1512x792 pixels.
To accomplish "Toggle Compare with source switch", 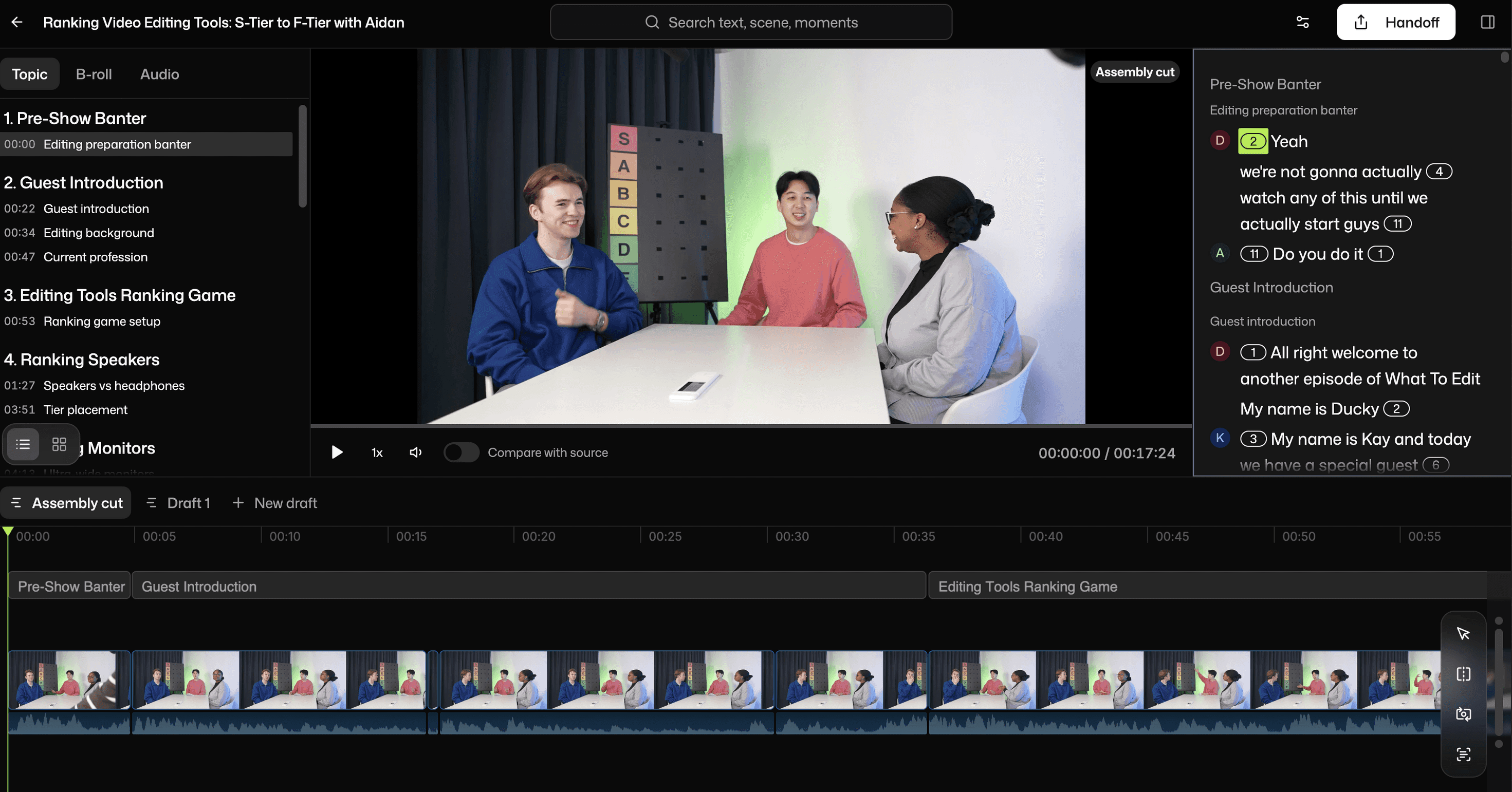I will tap(462, 452).
